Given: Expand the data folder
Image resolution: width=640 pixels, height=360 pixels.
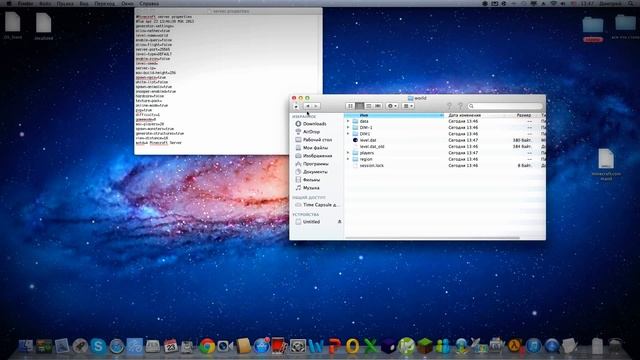Looking at the screenshot, I should (x=348, y=121).
